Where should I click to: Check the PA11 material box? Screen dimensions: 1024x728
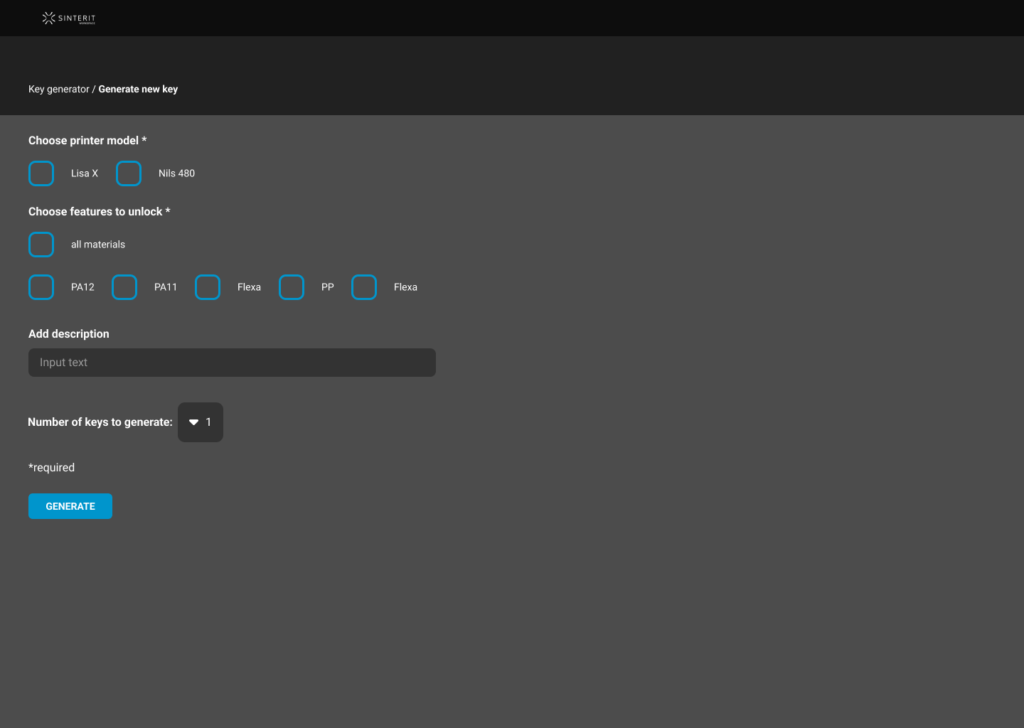[x=124, y=287]
